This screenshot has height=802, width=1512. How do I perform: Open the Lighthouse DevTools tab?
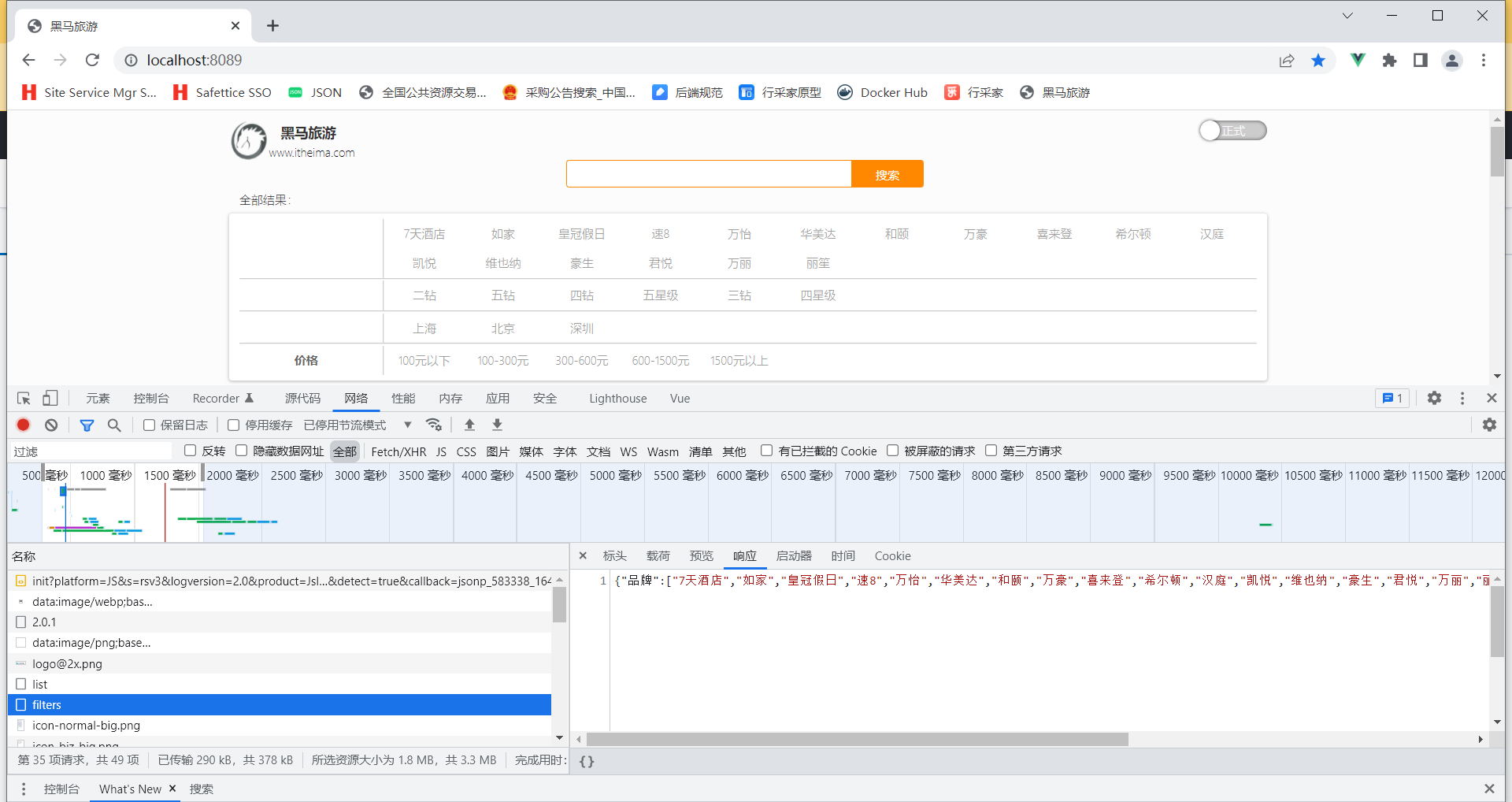tap(618, 398)
